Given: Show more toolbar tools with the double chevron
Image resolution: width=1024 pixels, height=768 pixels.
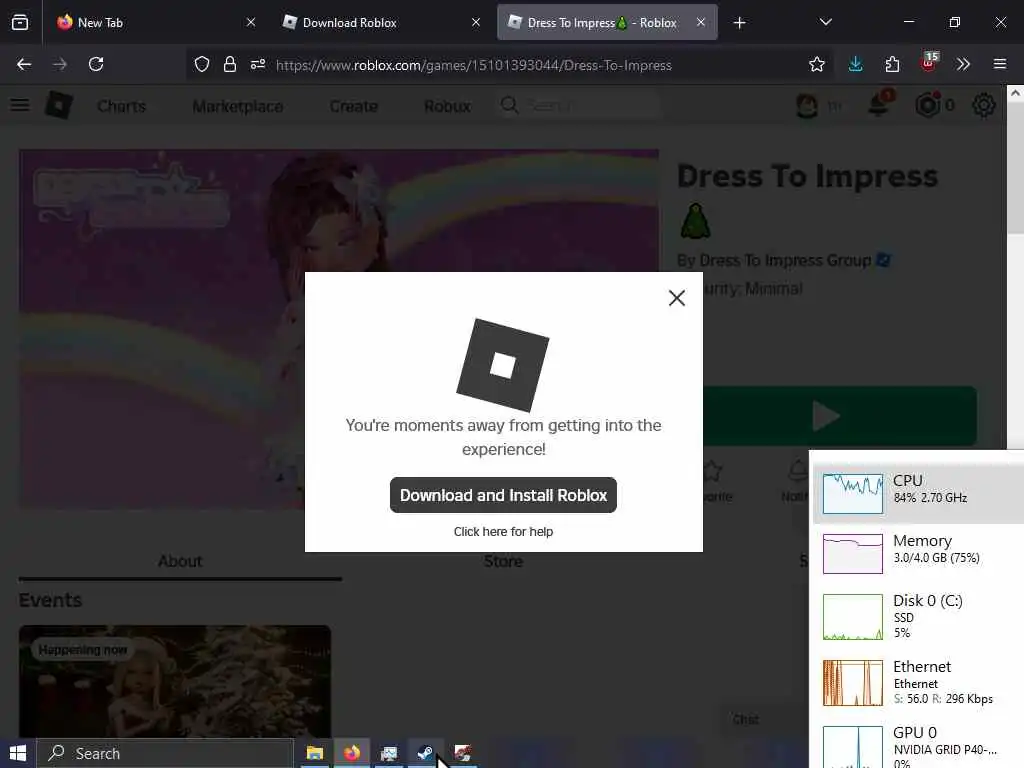Looking at the screenshot, I should click(963, 64).
